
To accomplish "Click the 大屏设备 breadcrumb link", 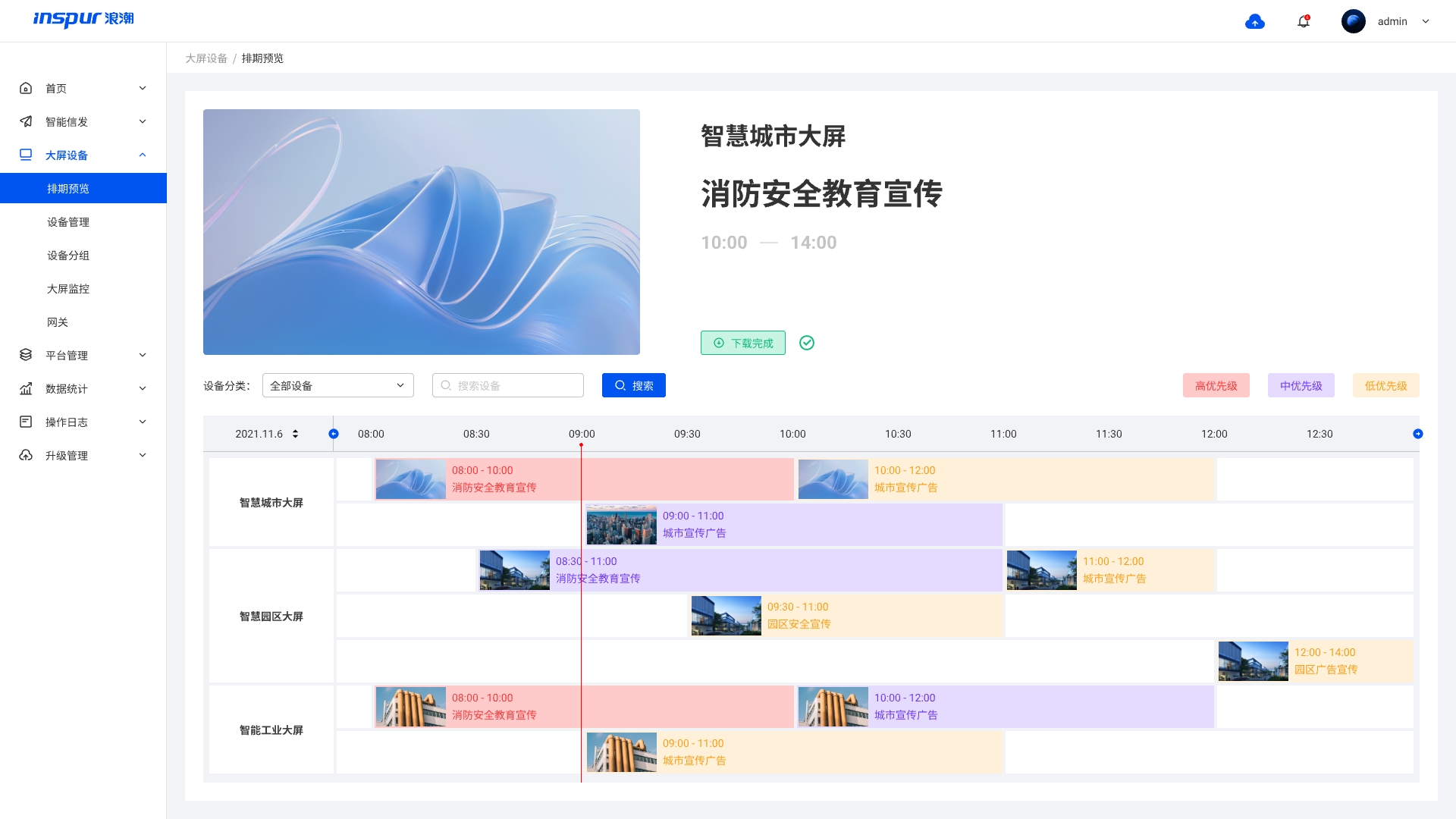I will [x=206, y=58].
